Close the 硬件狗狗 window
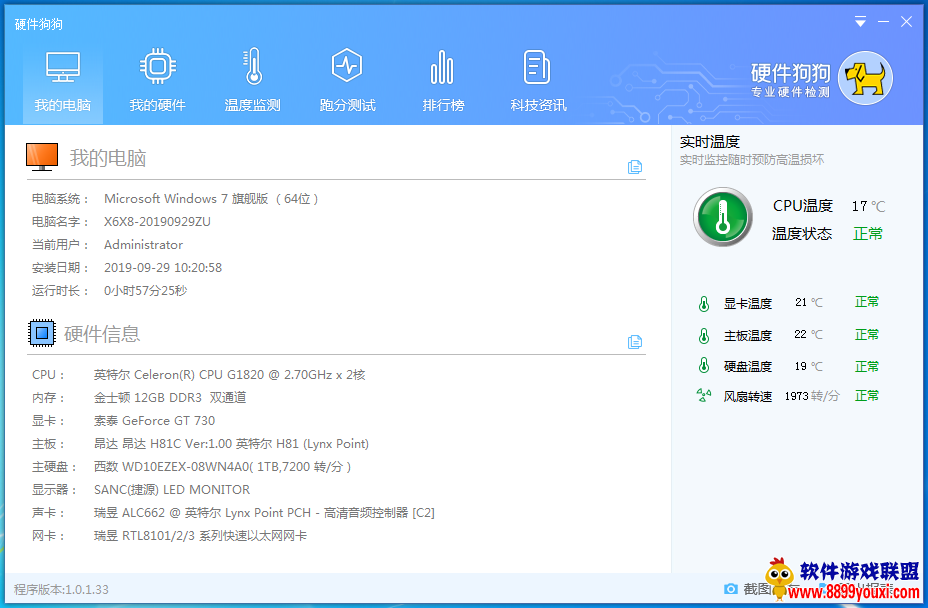Screen dimensions: 928x608 click(x=906, y=22)
